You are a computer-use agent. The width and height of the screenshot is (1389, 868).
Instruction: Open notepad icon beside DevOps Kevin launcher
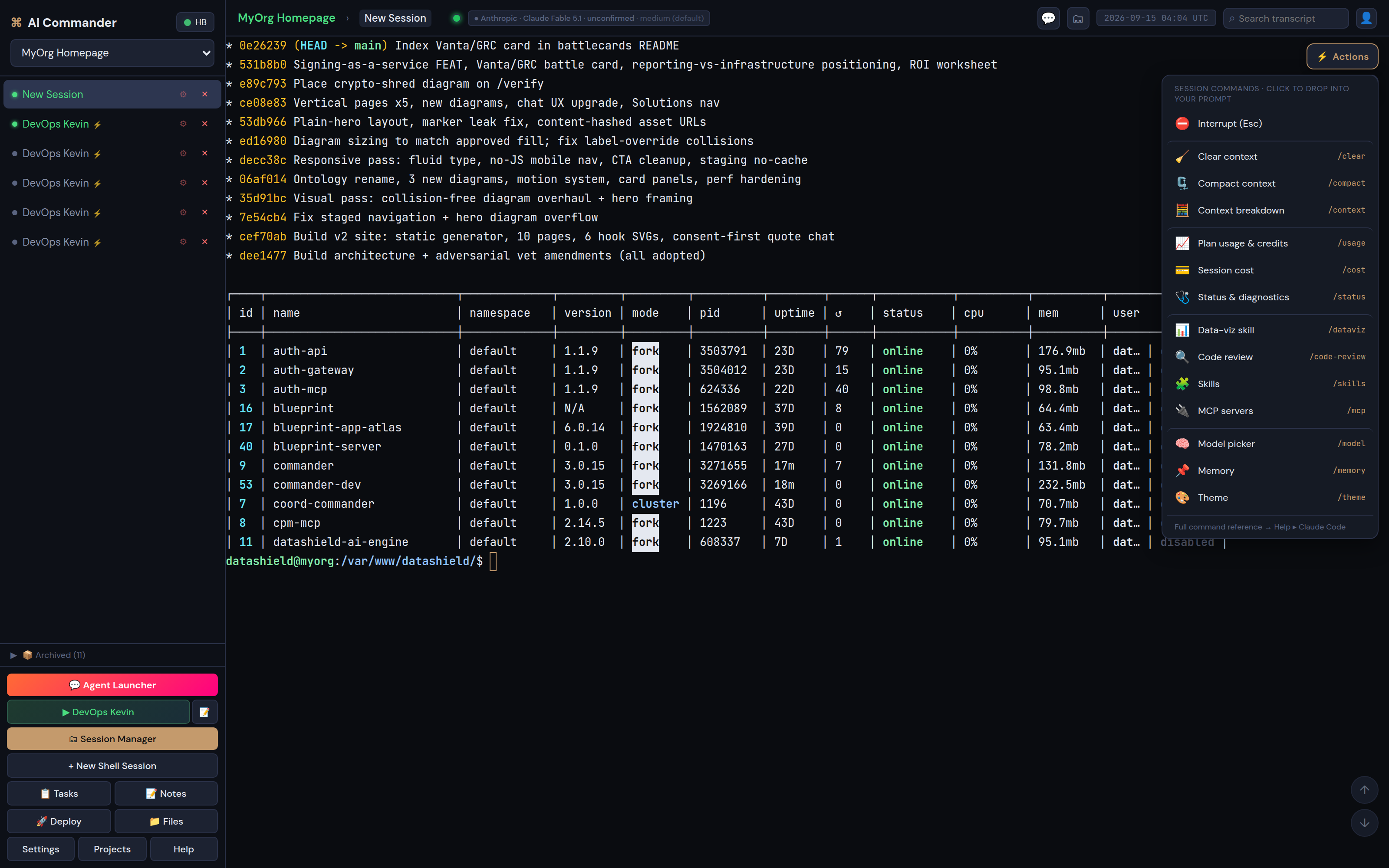[x=204, y=712]
